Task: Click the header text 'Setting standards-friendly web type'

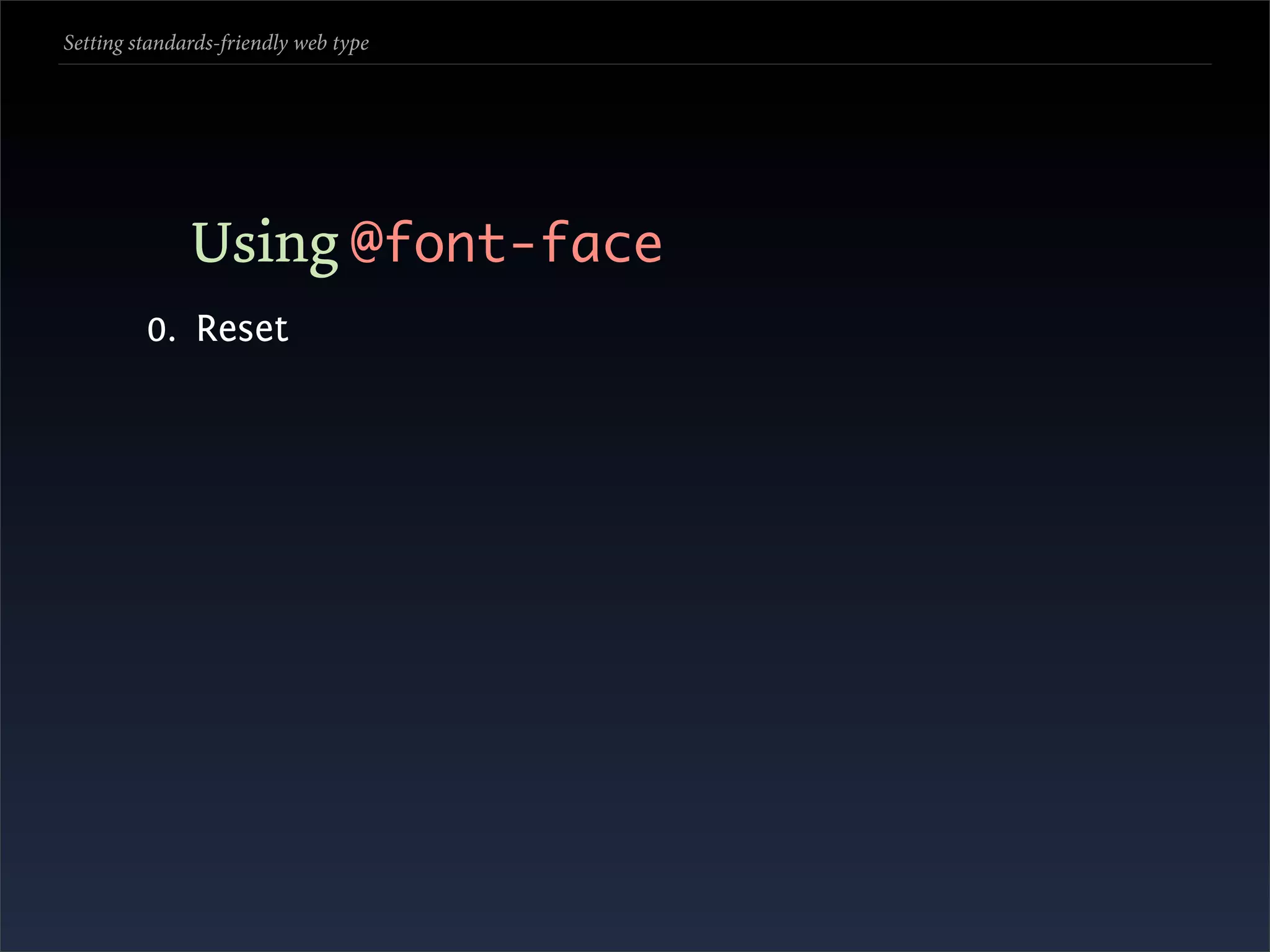Action: pos(216,43)
